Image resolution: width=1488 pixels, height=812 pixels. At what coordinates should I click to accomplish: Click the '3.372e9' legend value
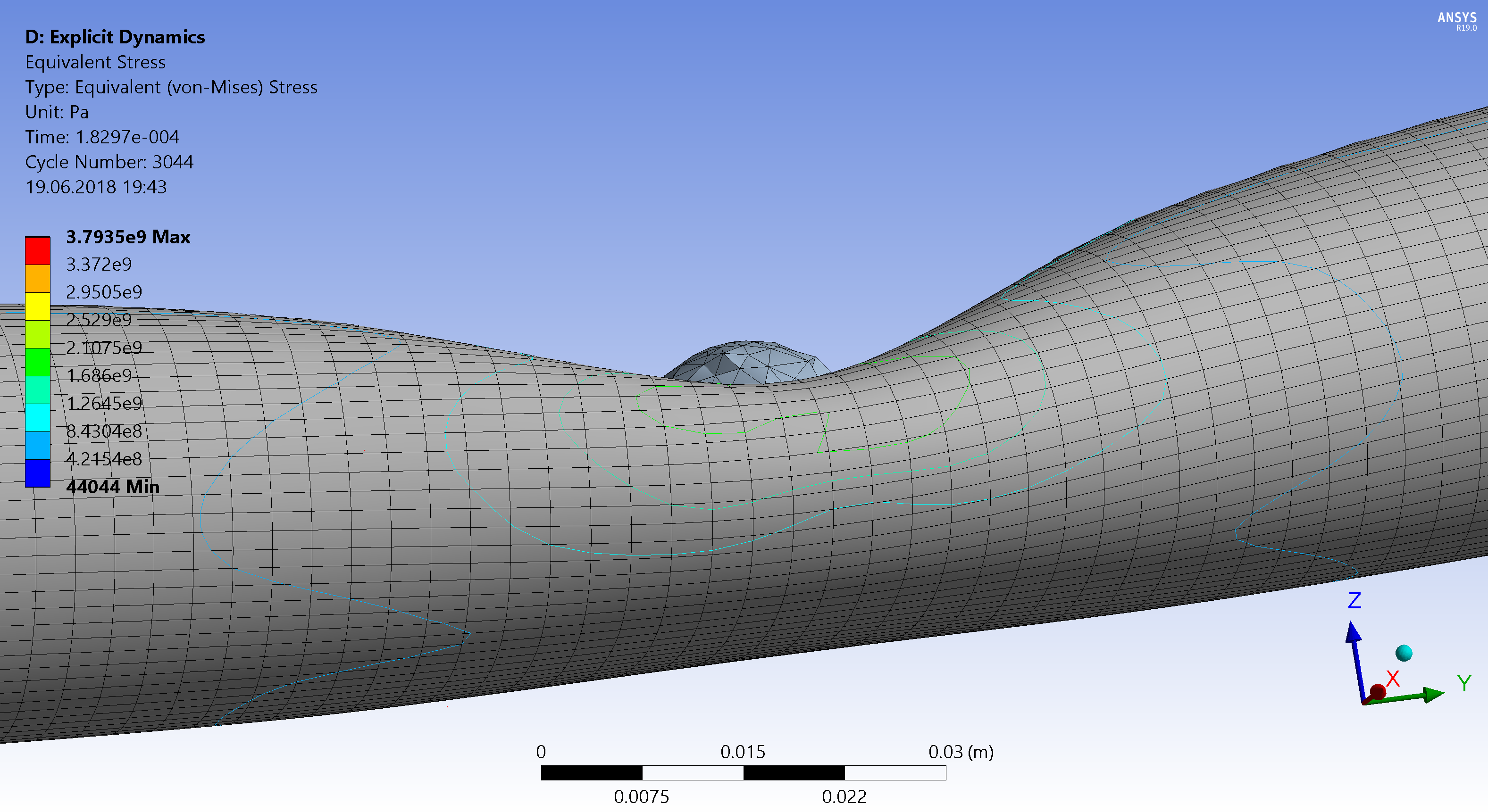99,265
